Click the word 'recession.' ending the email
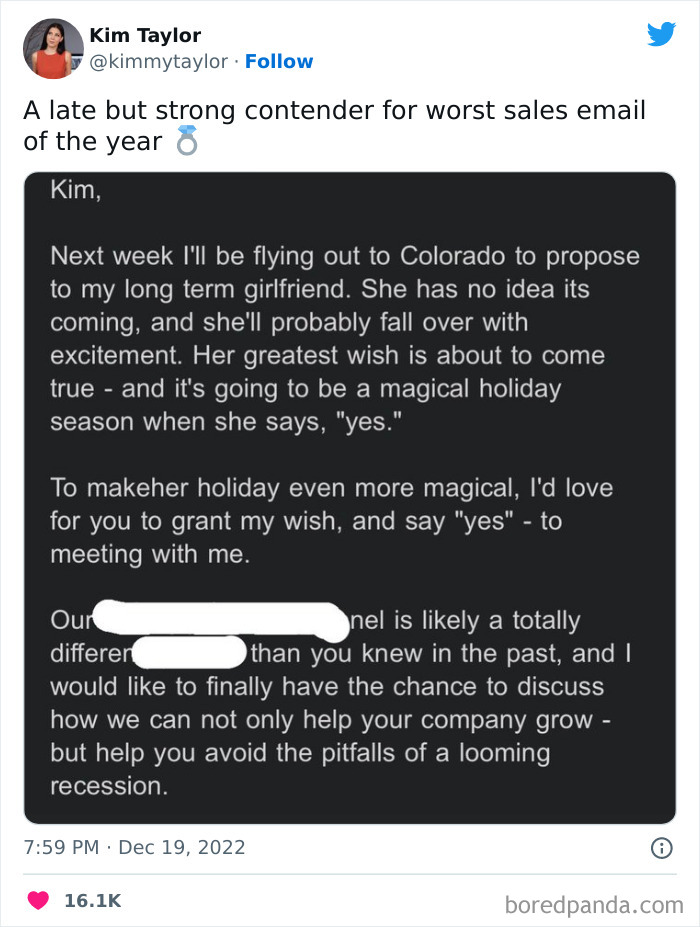Image resolution: width=700 pixels, height=927 pixels. pyautogui.click(x=108, y=785)
